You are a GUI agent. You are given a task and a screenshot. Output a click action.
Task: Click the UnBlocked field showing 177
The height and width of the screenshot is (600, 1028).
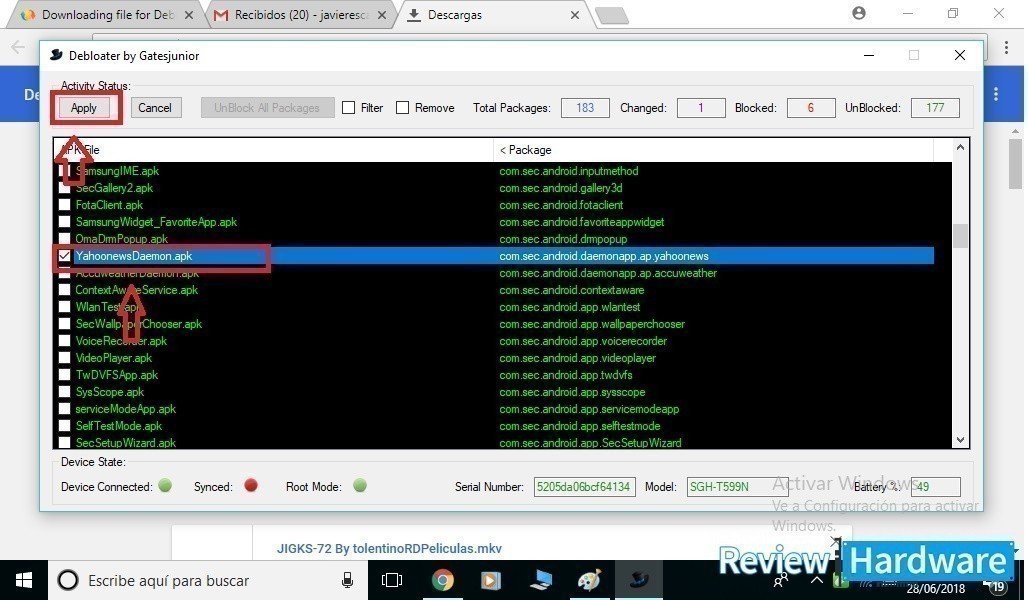[x=936, y=108]
